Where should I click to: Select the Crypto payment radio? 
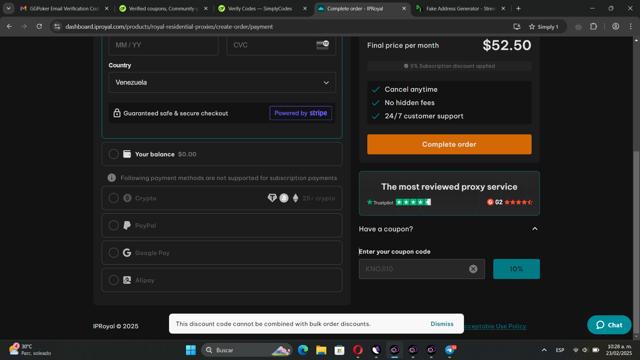113,198
